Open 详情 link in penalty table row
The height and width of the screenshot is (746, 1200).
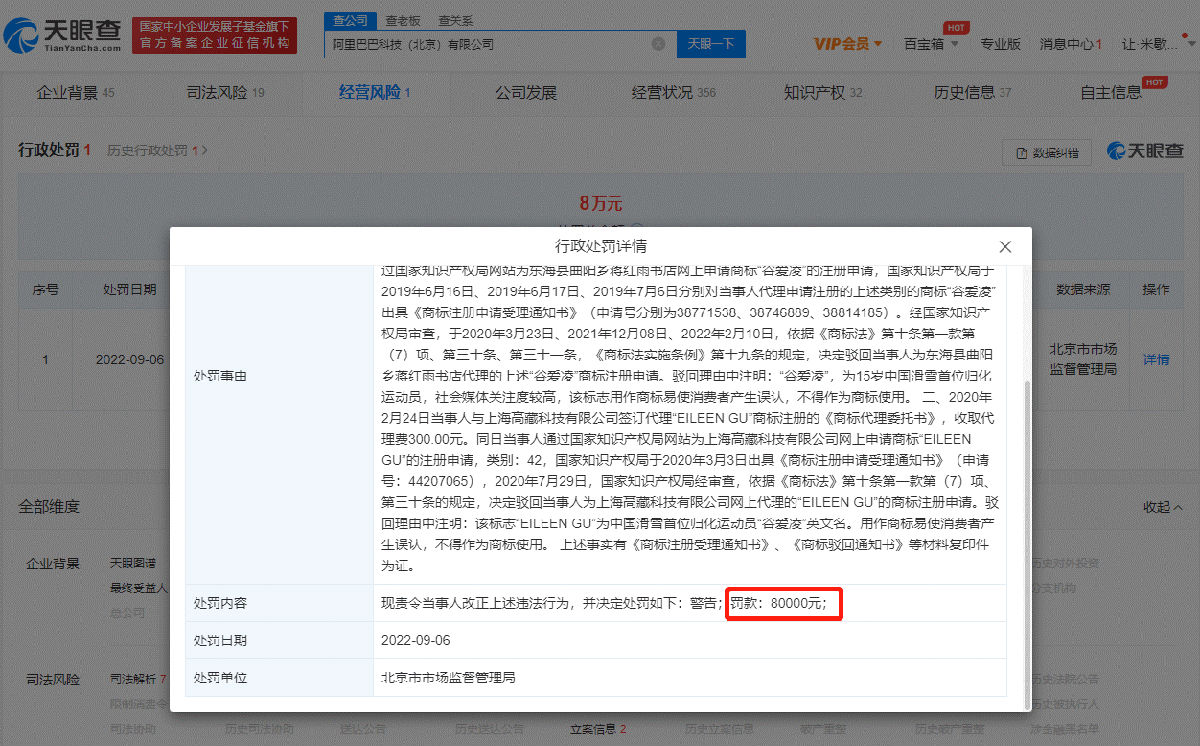tap(1156, 360)
